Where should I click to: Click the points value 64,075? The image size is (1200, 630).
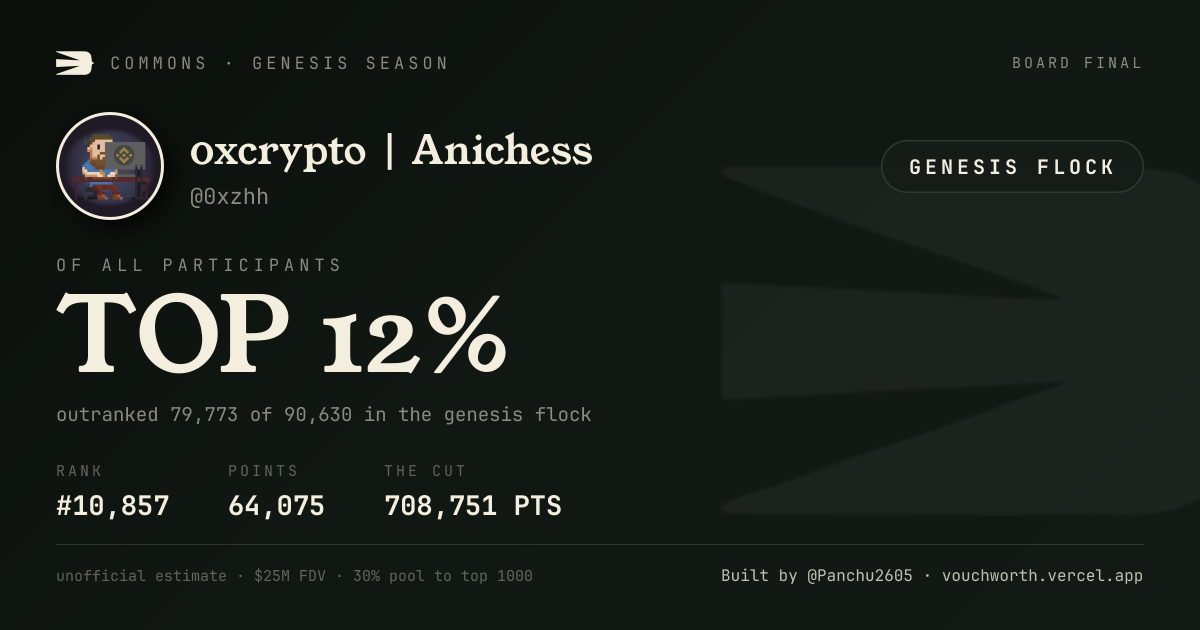(276, 506)
